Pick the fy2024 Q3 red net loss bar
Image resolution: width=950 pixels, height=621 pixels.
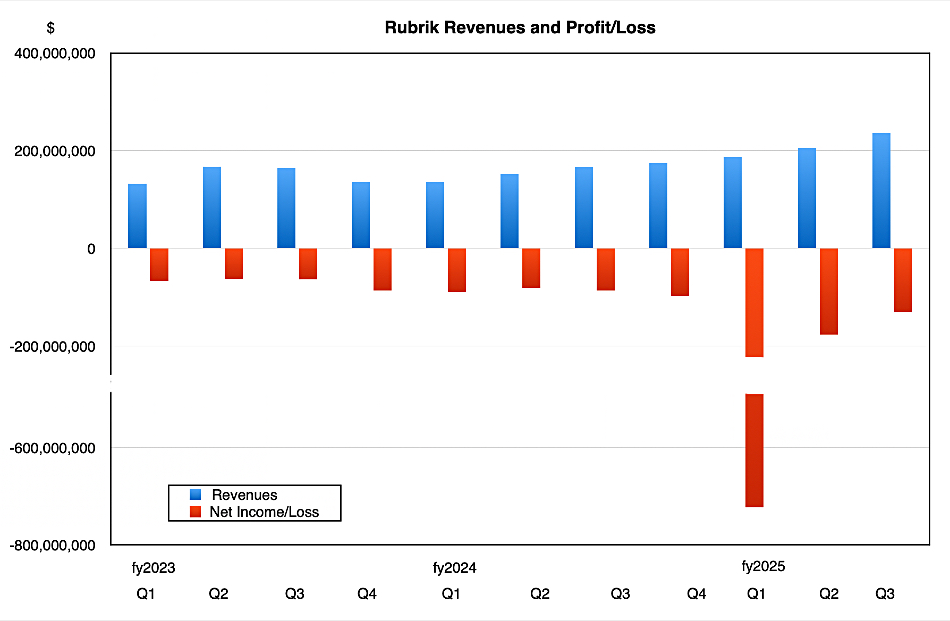click(606, 270)
